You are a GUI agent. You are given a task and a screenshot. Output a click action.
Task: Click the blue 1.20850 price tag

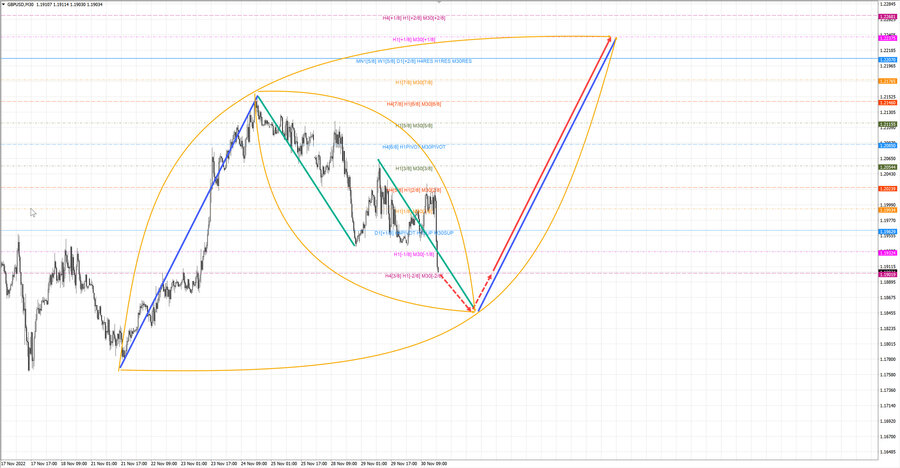pos(888,145)
